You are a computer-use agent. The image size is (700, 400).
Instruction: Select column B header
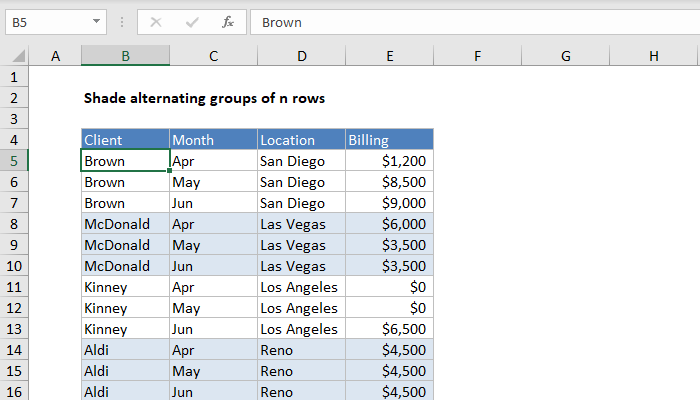pyautogui.click(x=125, y=57)
